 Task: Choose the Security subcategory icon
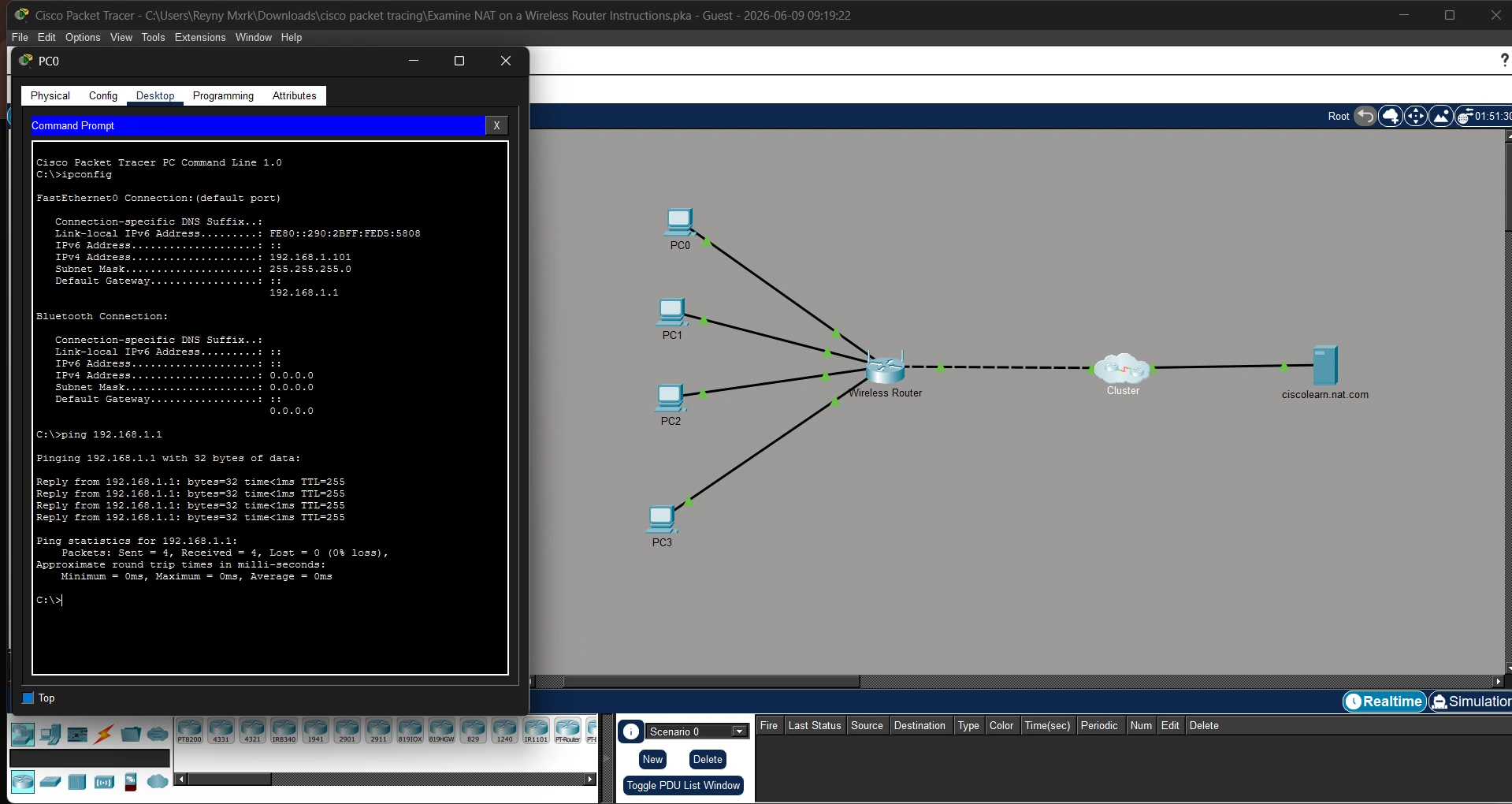pyautogui.click(x=131, y=782)
